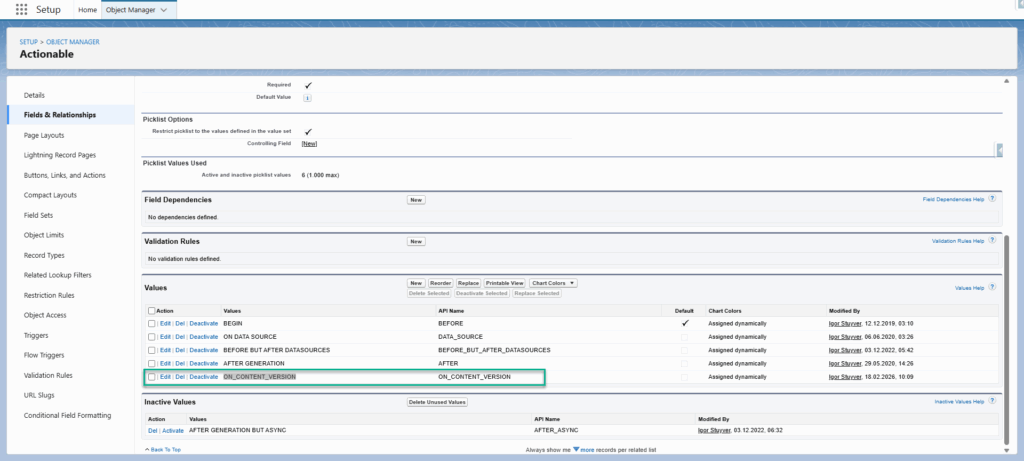Image resolution: width=1024 pixels, height=461 pixels.
Task: Click the Field Dependencies Help question icon
Action: (x=992, y=199)
